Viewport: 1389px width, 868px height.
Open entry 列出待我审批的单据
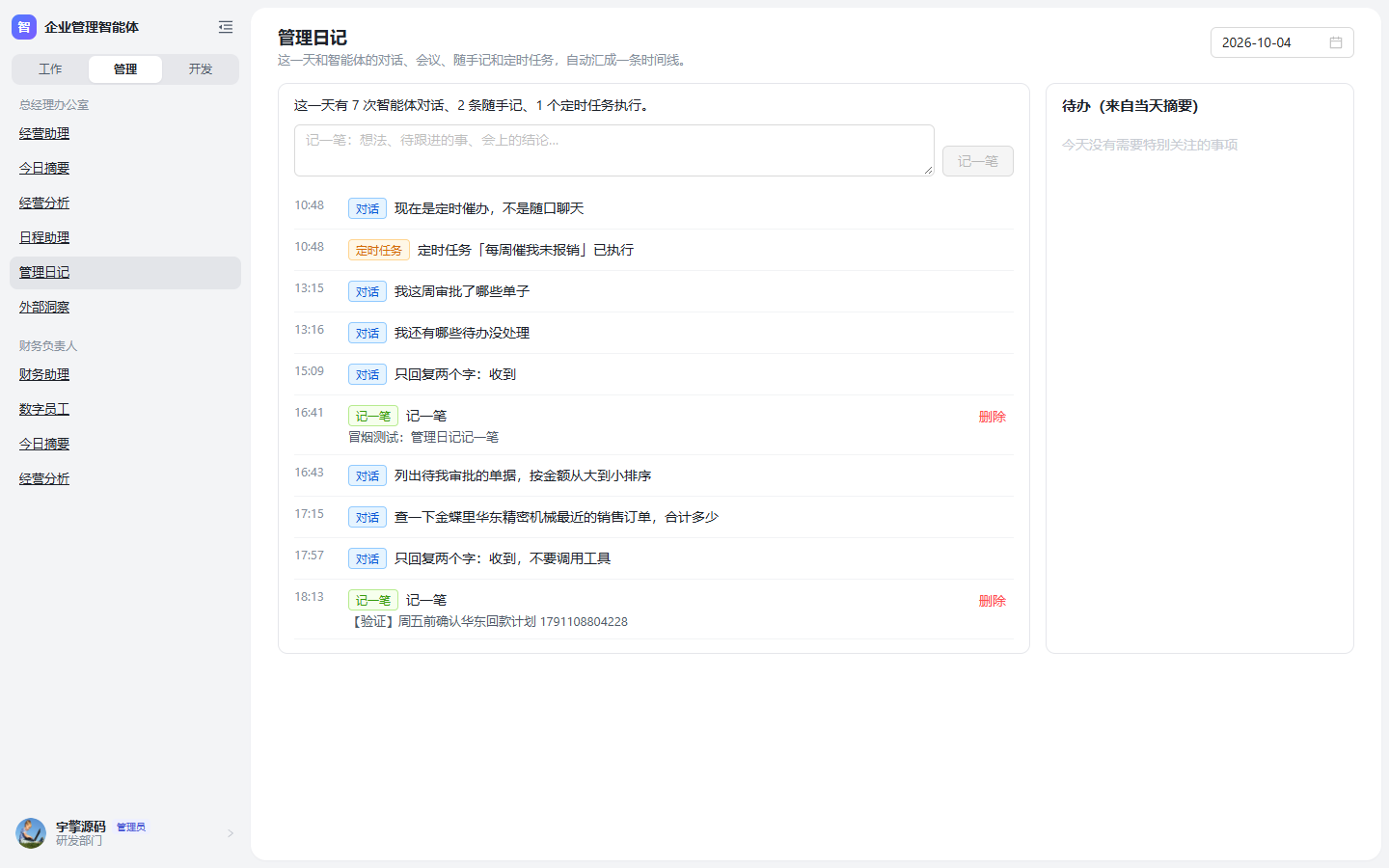point(523,475)
